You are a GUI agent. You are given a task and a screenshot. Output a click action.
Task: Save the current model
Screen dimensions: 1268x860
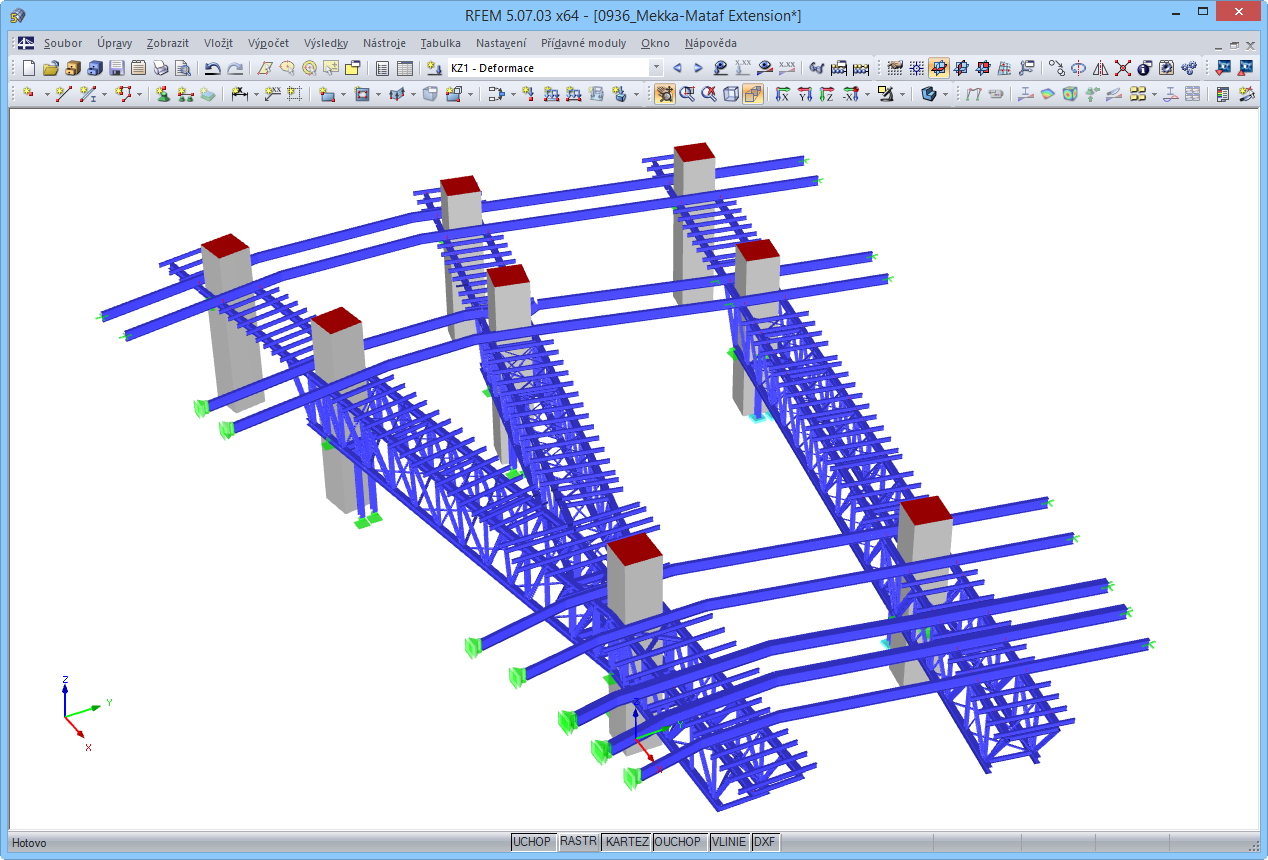click(x=116, y=68)
